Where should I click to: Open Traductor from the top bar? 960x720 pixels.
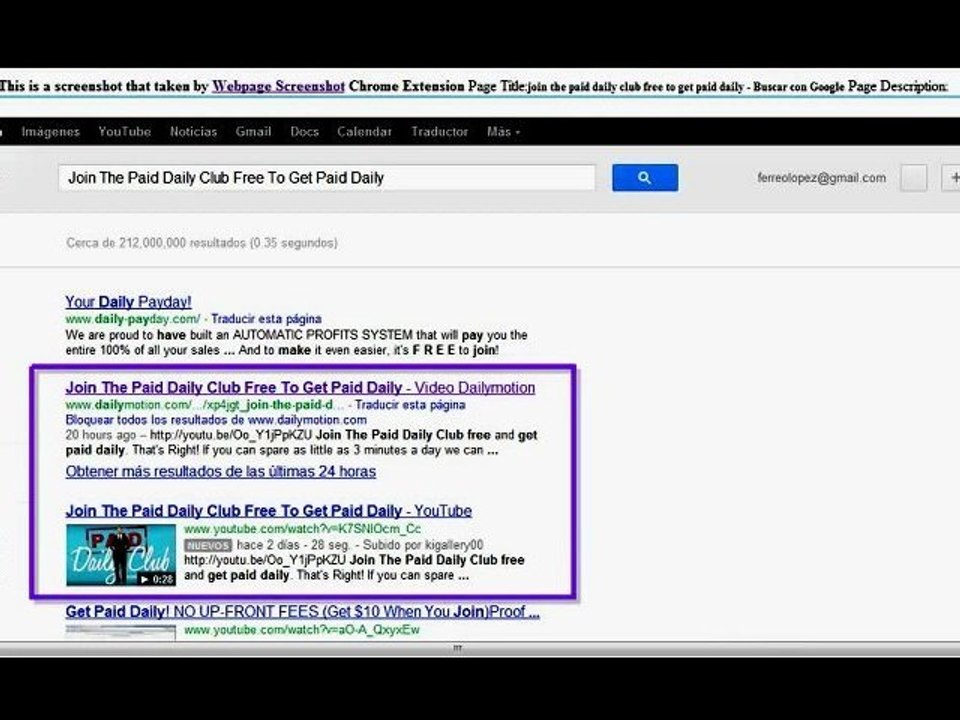[x=440, y=132]
